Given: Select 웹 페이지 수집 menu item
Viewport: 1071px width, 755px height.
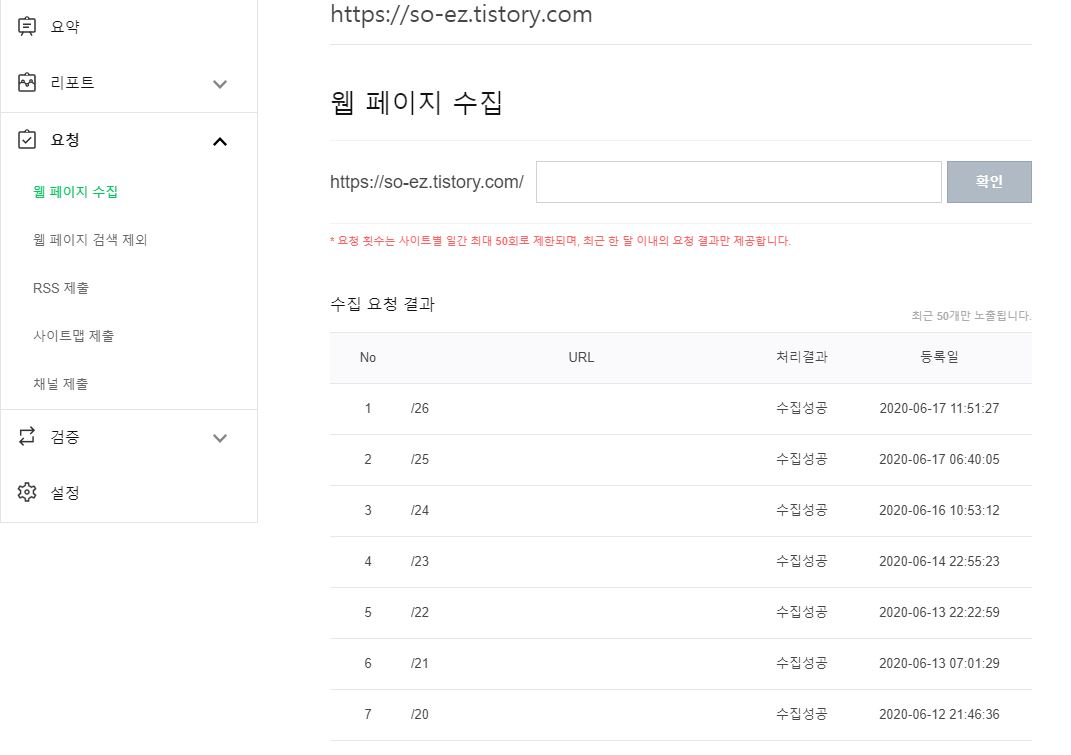Looking at the screenshot, I should coord(75,191).
